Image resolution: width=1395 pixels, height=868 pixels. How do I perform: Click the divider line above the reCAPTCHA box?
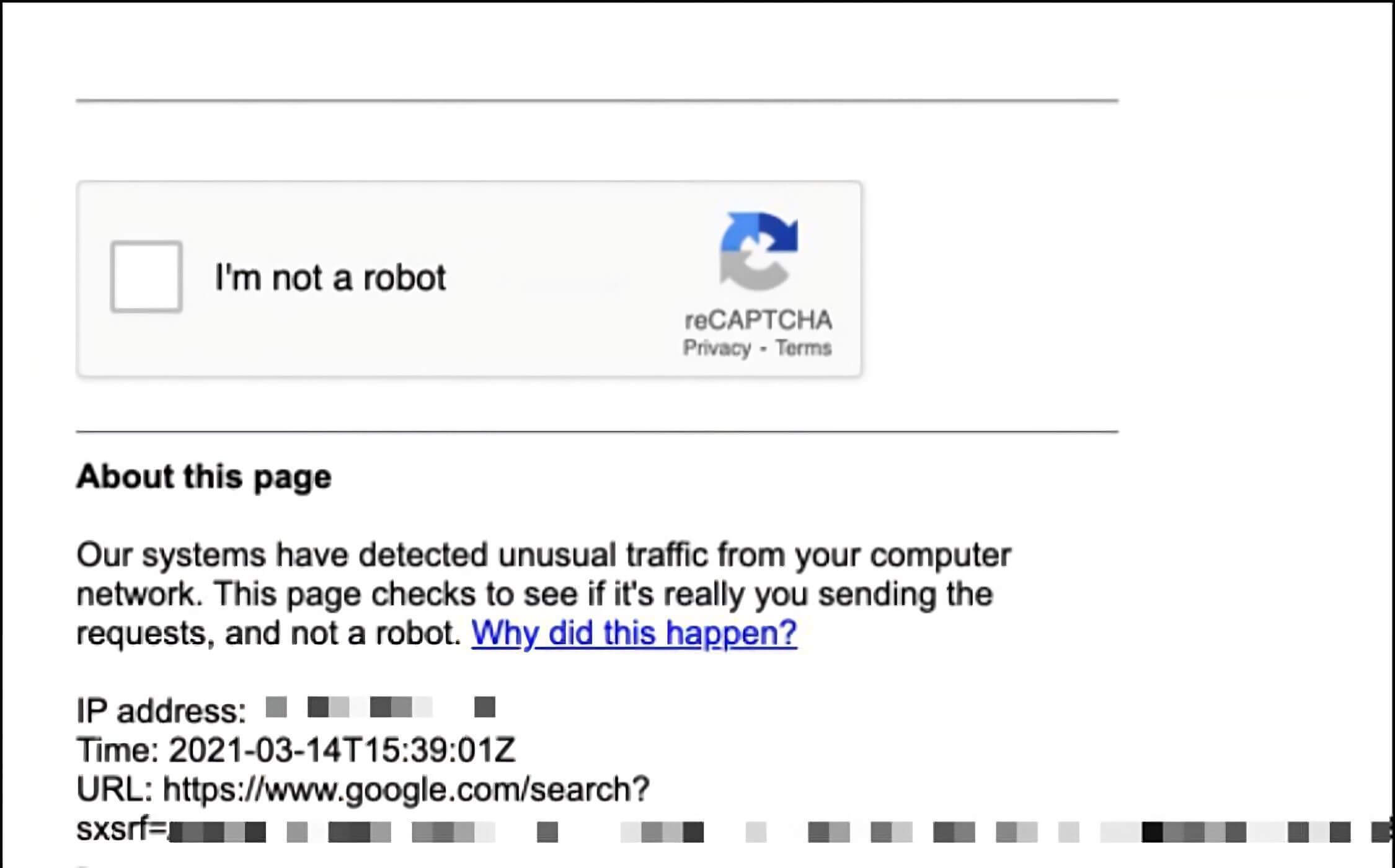point(596,100)
